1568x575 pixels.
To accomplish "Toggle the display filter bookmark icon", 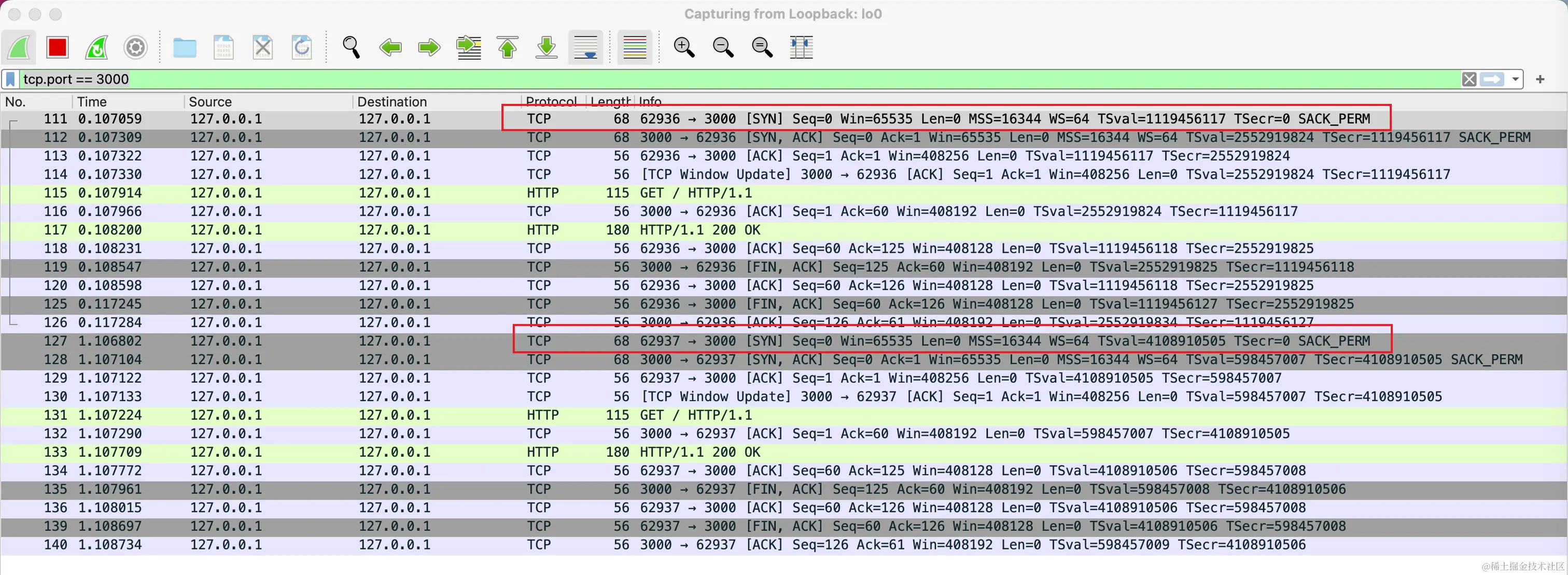I will pos(10,79).
